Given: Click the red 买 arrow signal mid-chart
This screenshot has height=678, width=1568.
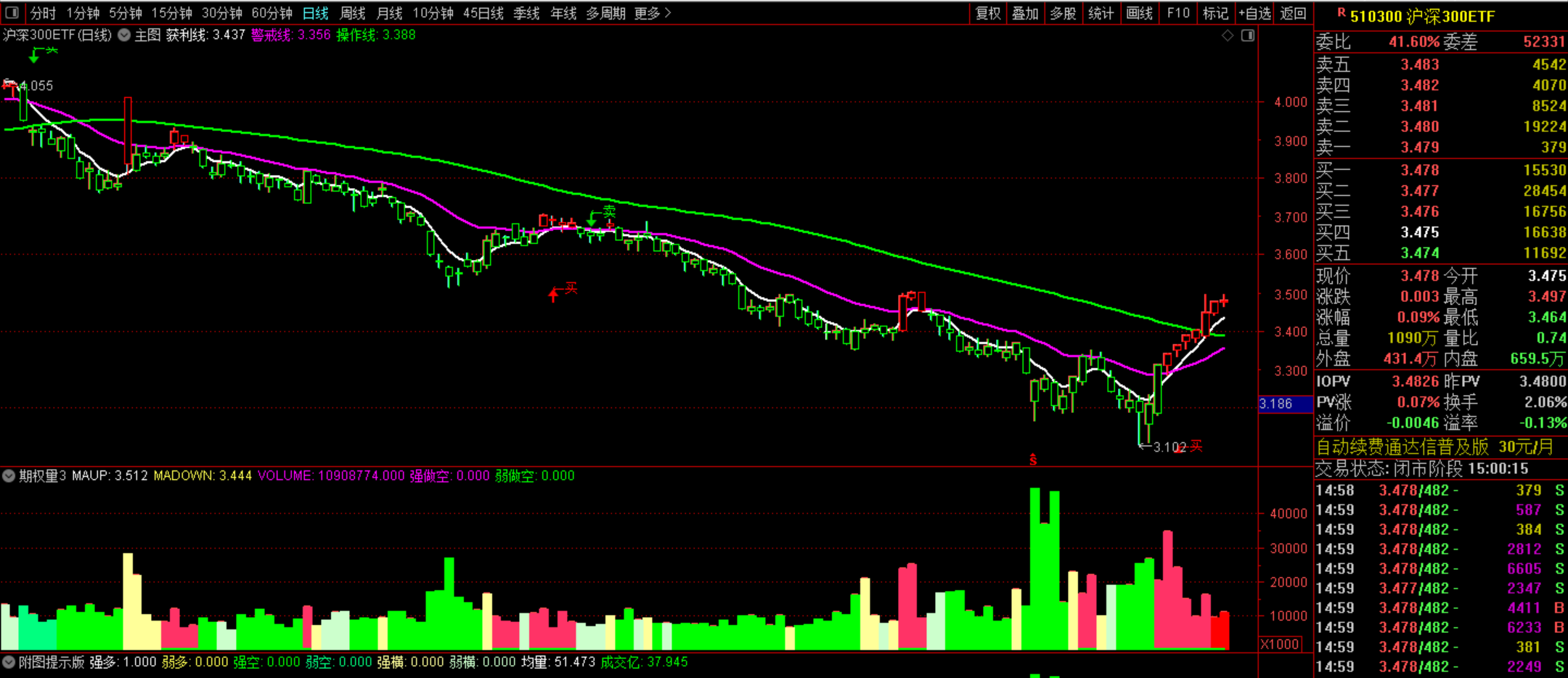Looking at the screenshot, I should point(555,293).
